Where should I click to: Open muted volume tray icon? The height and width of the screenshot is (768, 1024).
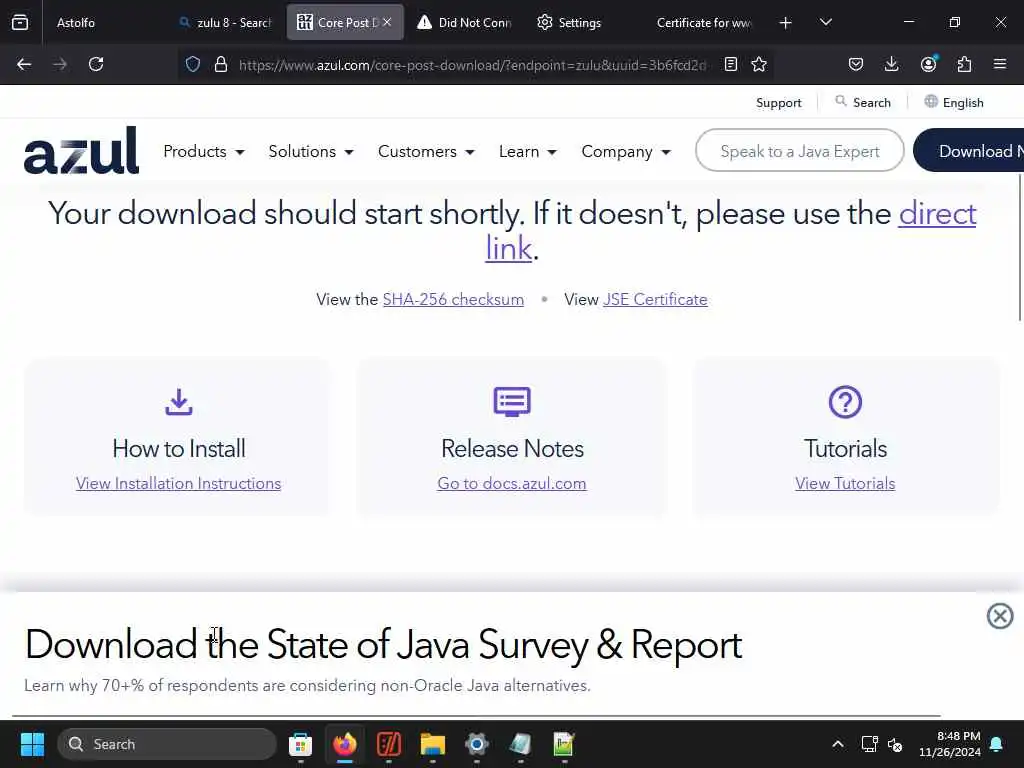[x=895, y=744]
